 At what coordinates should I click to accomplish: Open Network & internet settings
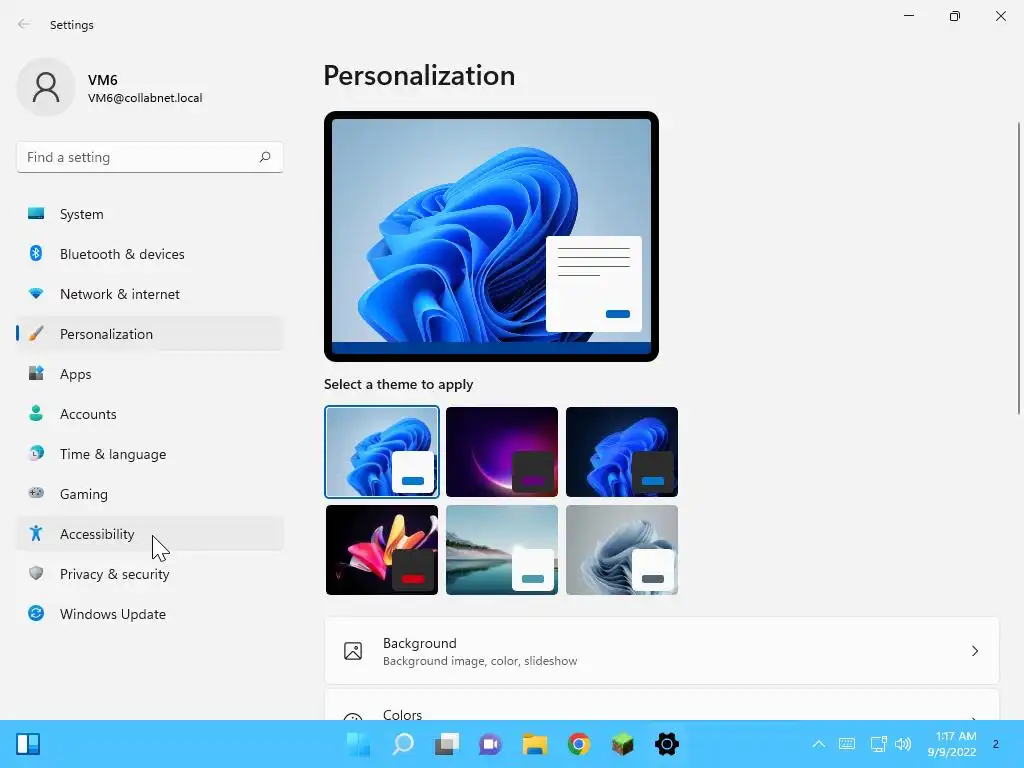coord(150,294)
